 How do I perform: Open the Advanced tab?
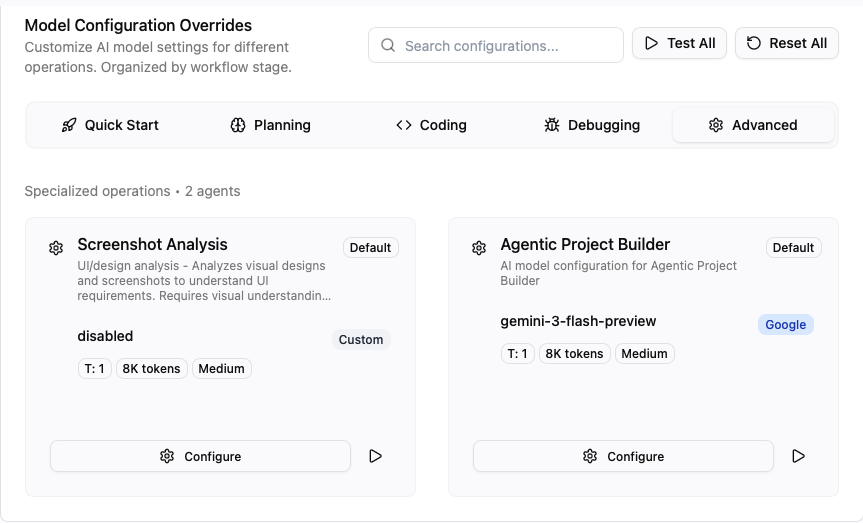tap(753, 125)
